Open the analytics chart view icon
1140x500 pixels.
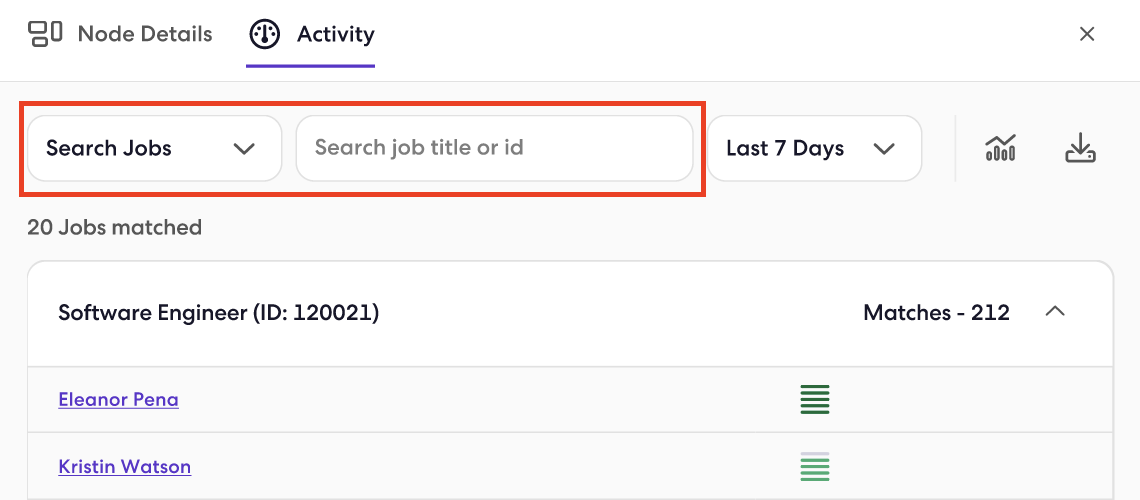point(1000,148)
